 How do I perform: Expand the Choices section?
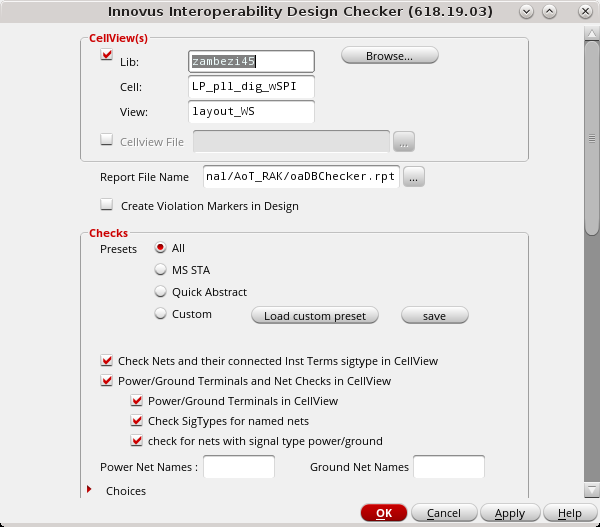point(89,489)
